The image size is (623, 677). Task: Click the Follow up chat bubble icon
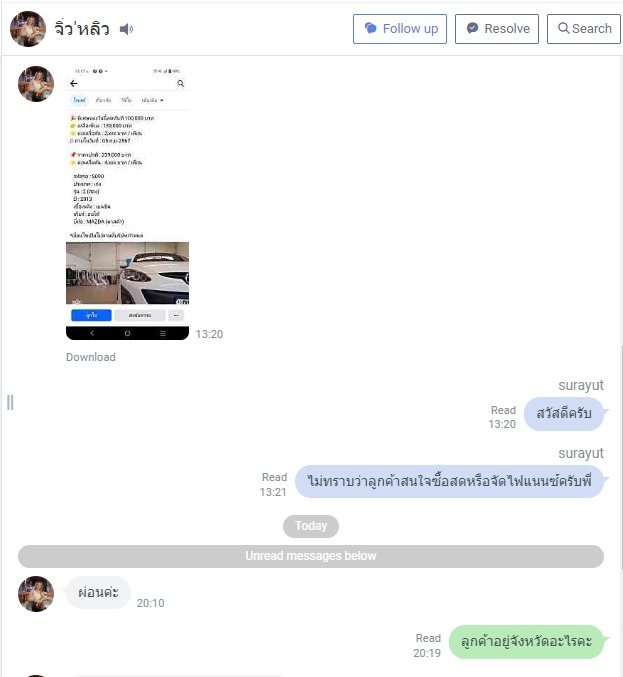[x=370, y=28]
